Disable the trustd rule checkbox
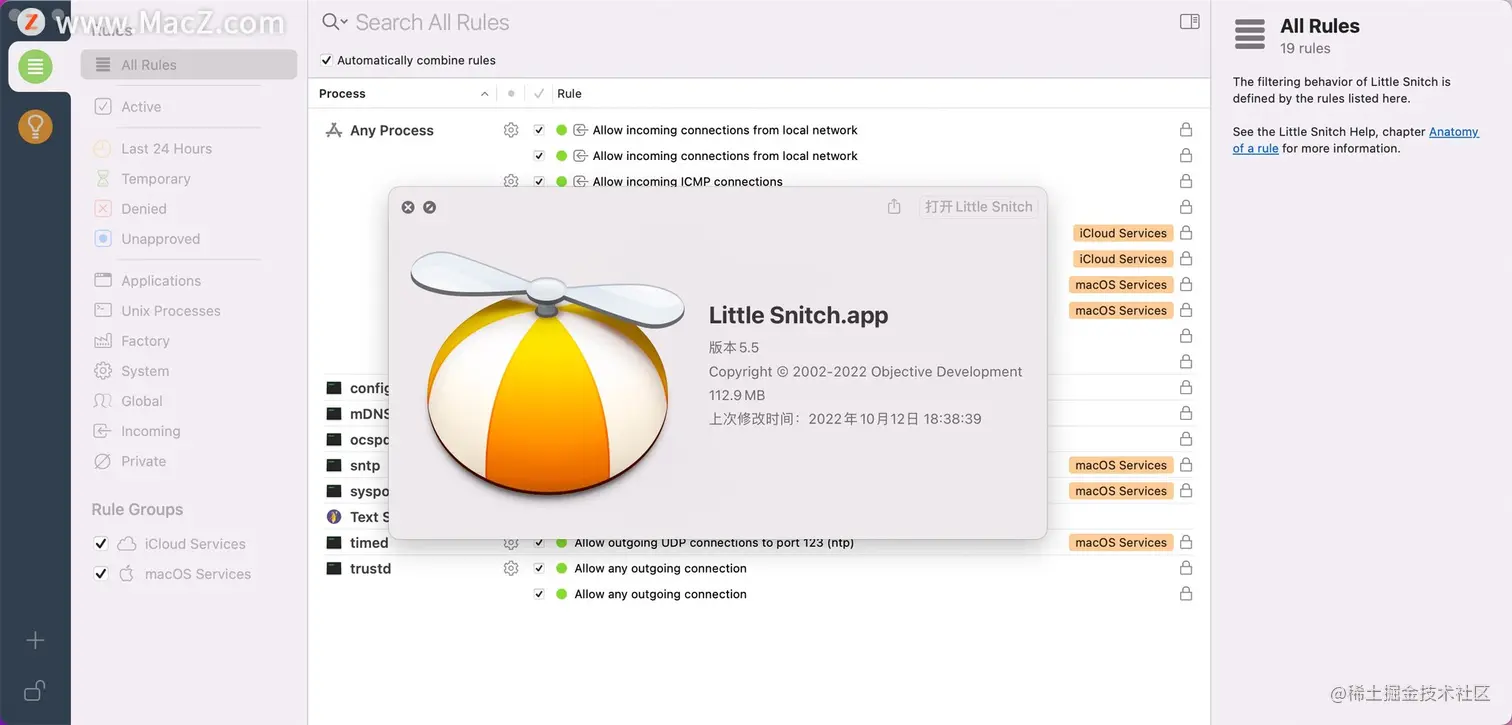The image size is (1512, 725). (539, 568)
